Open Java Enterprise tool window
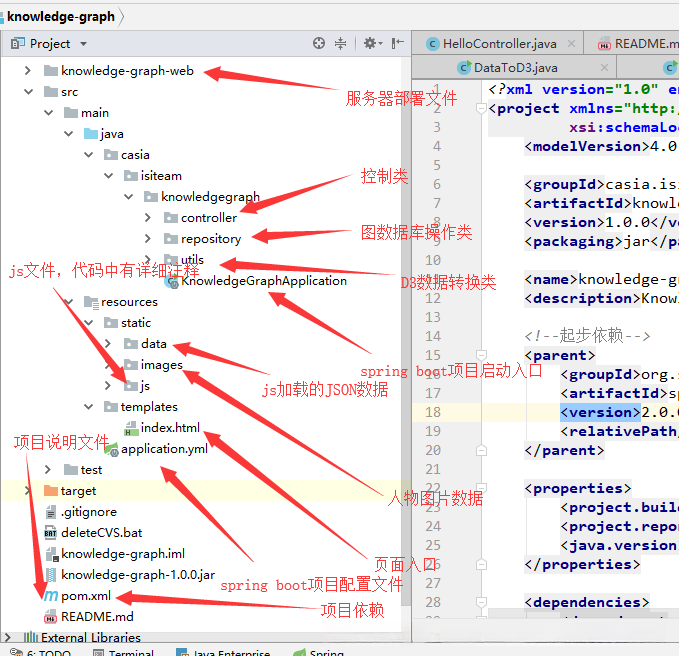This screenshot has height=656, width=679. point(223,652)
